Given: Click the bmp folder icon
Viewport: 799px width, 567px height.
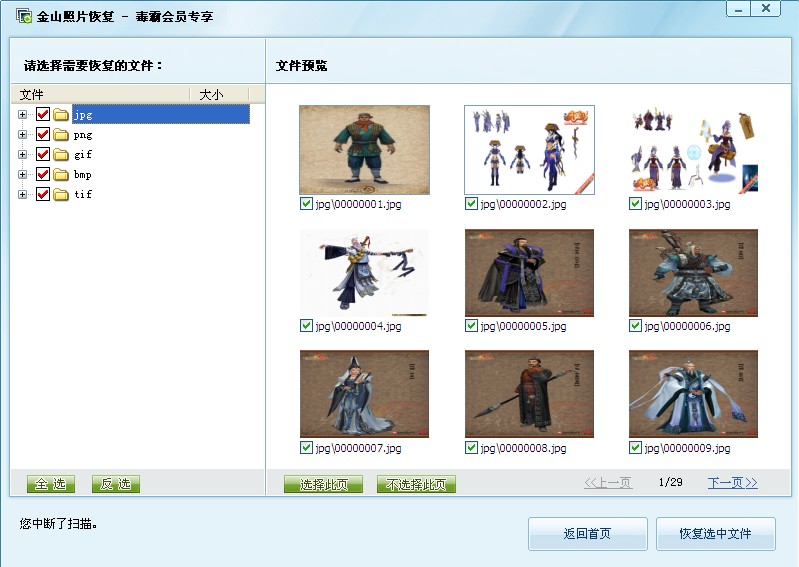Looking at the screenshot, I should click(61, 174).
